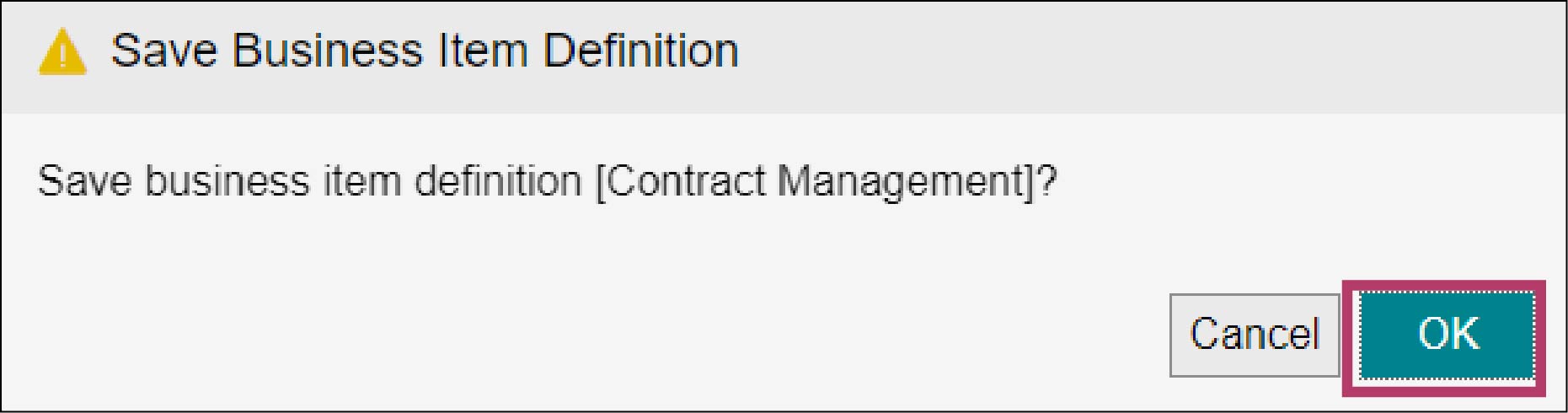This screenshot has width=1568, height=413.
Task: Click the yellow warning triangle icon
Action: coord(62,51)
